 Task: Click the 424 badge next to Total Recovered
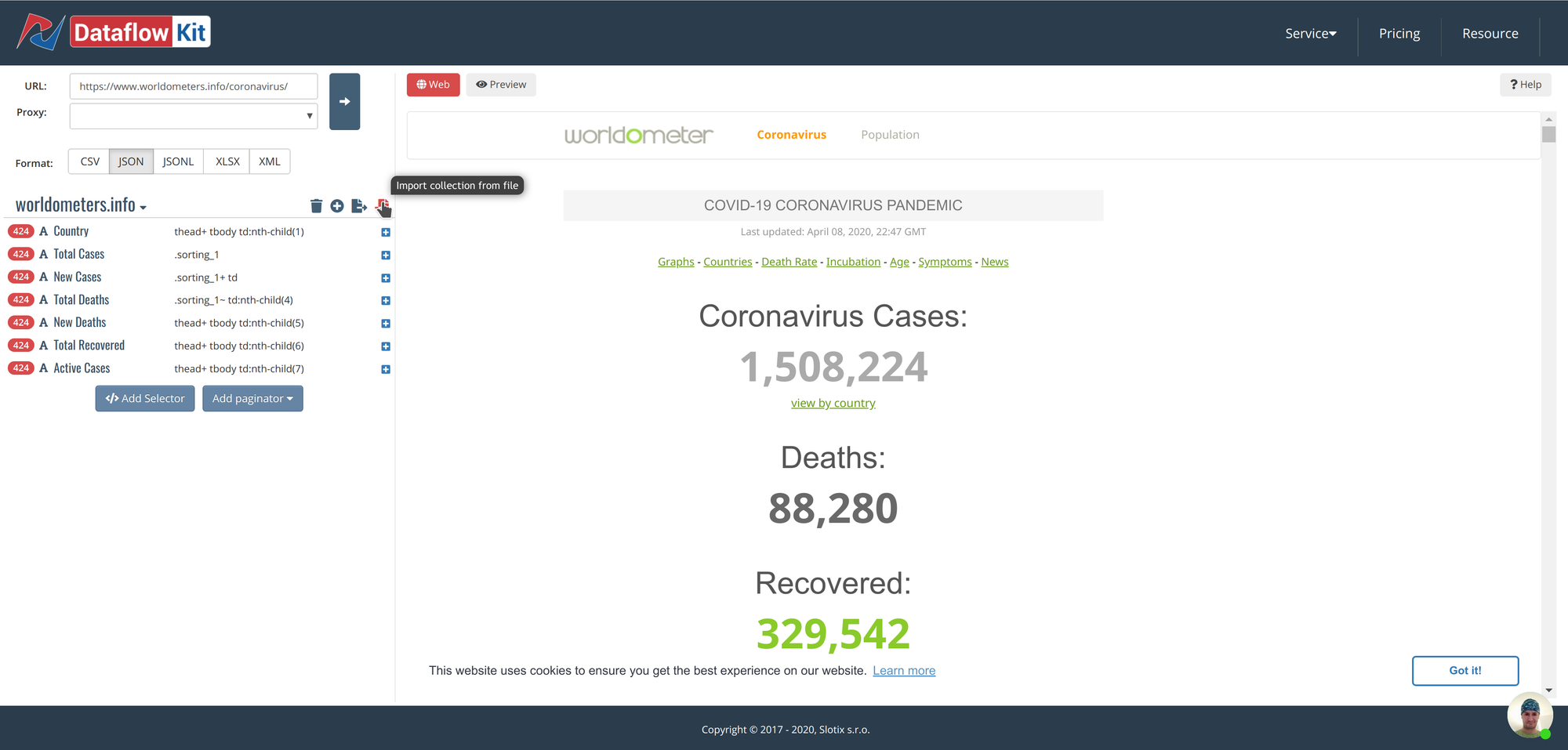pos(21,345)
